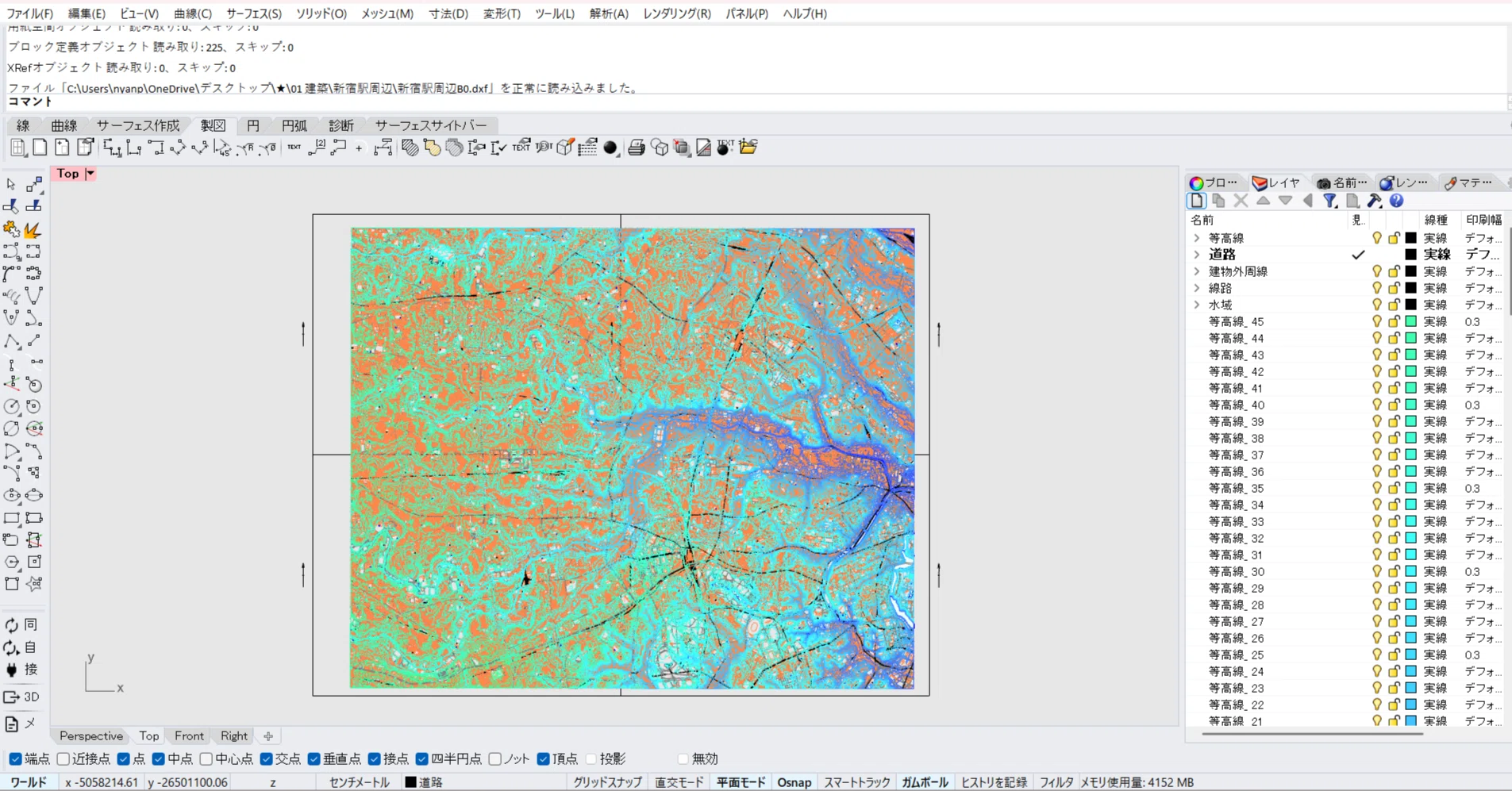Toggle スマートトラック in status bar
The width and height of the screenshot is (1512, 791).
pyautogui.click(x=857, y=782)
